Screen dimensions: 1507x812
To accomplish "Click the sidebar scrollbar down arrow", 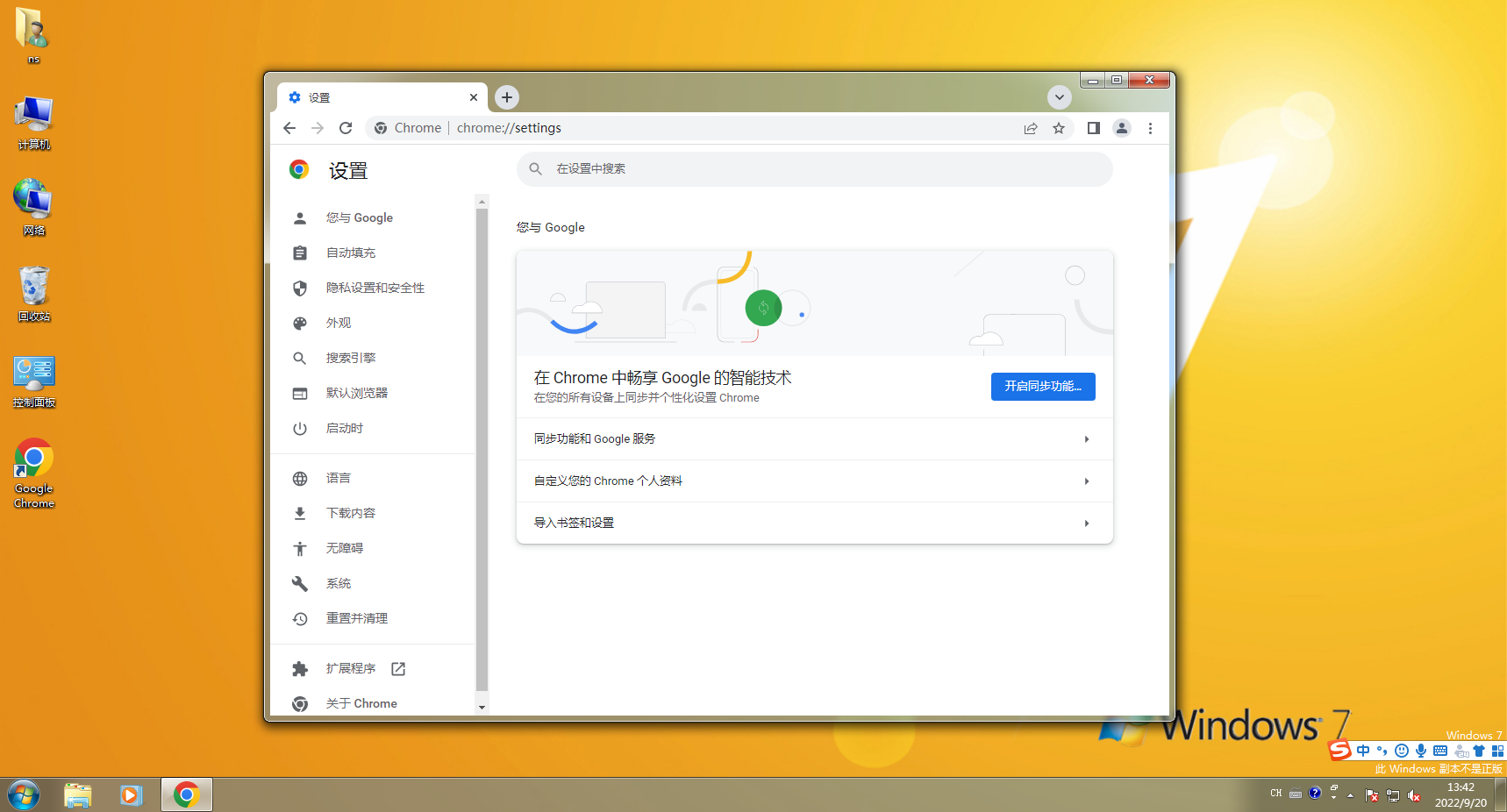I will pyautogui.click(x=482, y=707).
